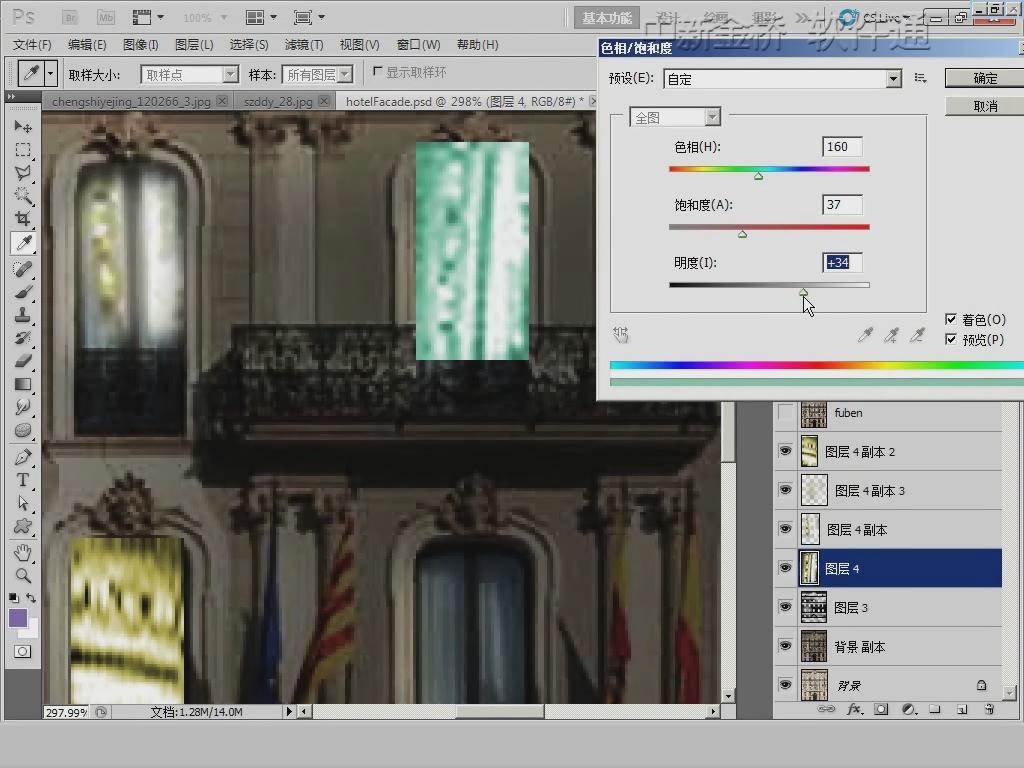This screenshot has height=768, width=1024.
Task: Select the Pen tool
Action: (x=23, y=456)
